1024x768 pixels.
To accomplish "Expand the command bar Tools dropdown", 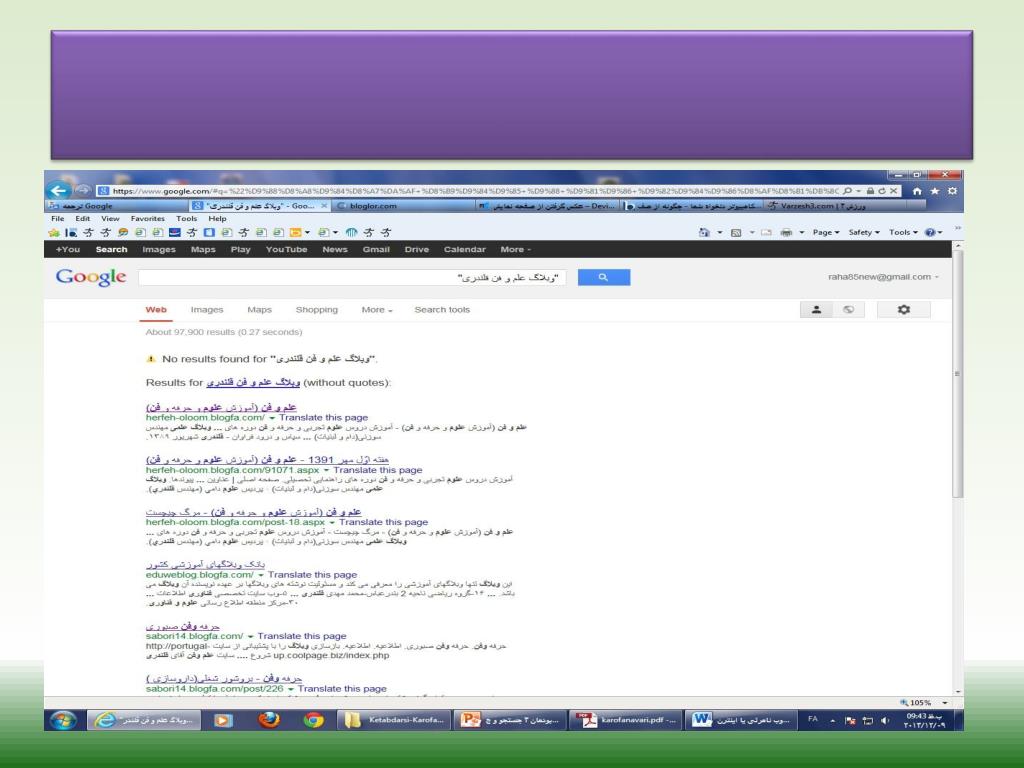I will [903, 232].
